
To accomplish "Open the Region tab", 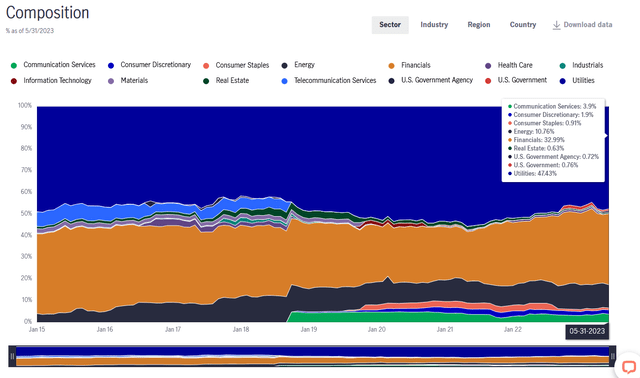I will point(479,25).
